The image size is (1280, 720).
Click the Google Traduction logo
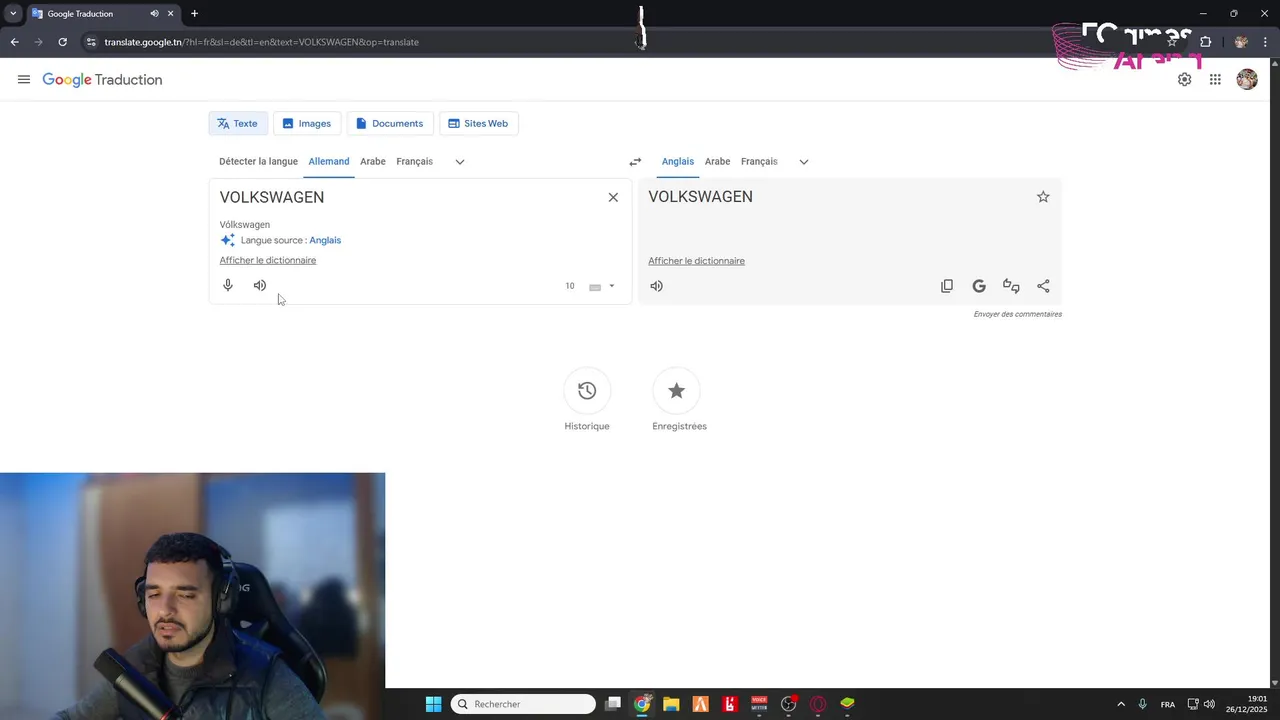[x=102, y=80]
